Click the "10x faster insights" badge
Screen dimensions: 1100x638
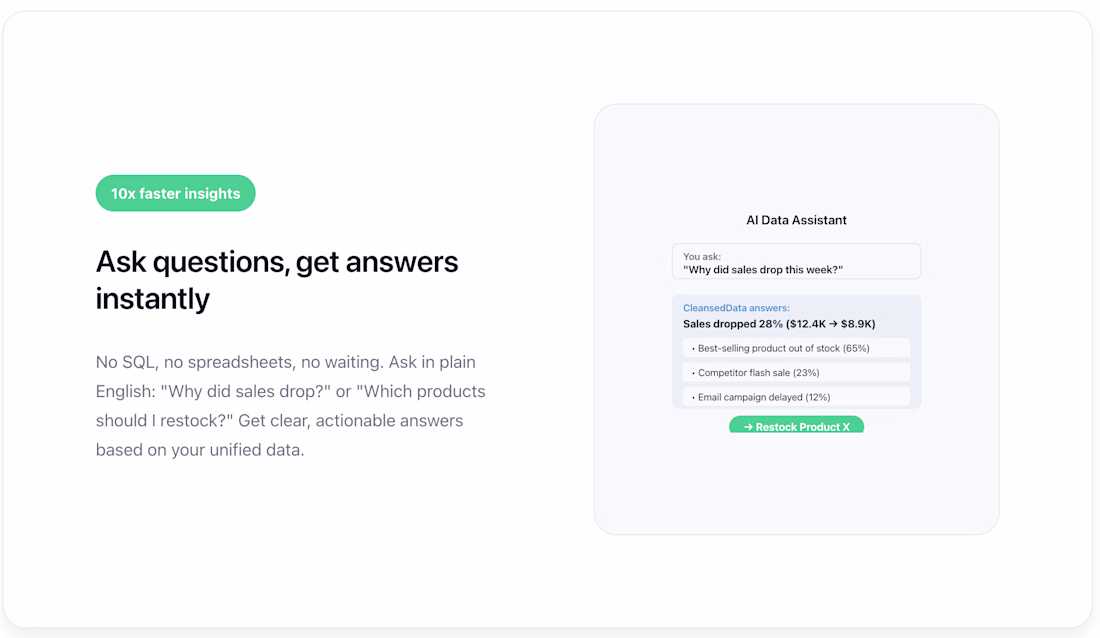(176, 193)
